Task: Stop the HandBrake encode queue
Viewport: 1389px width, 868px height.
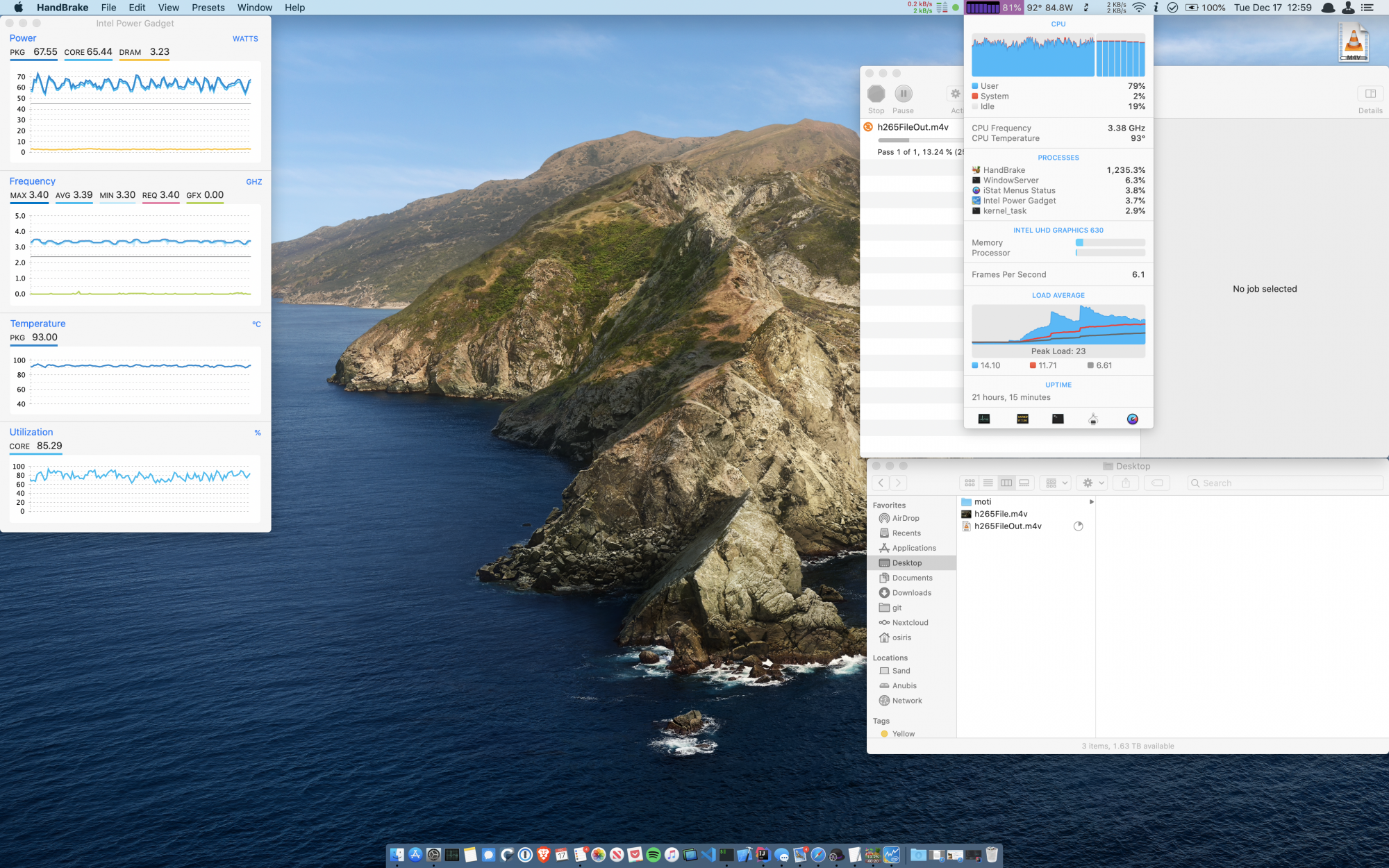Action: coord(876,94)
